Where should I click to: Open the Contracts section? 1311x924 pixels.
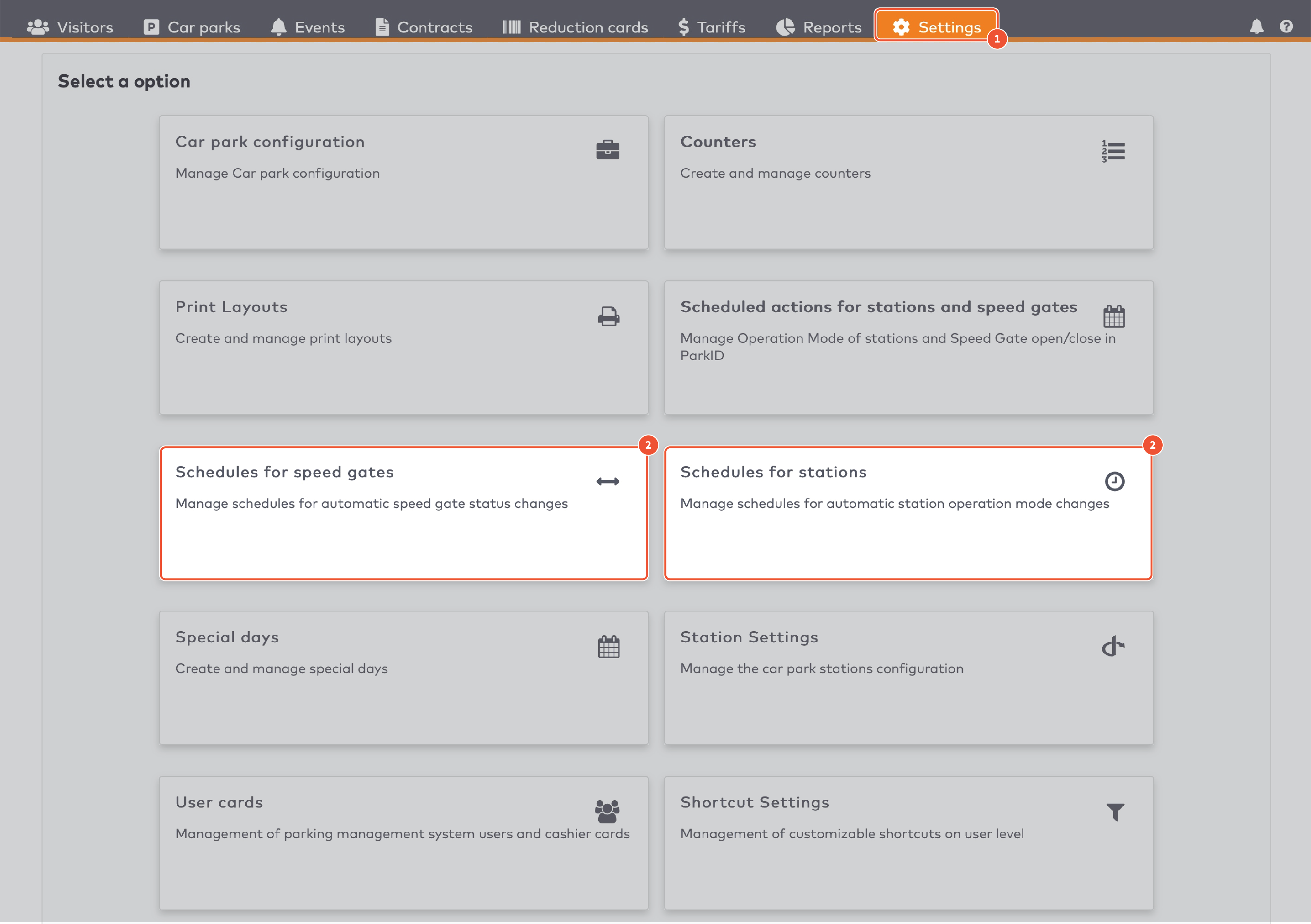point(424,26)
